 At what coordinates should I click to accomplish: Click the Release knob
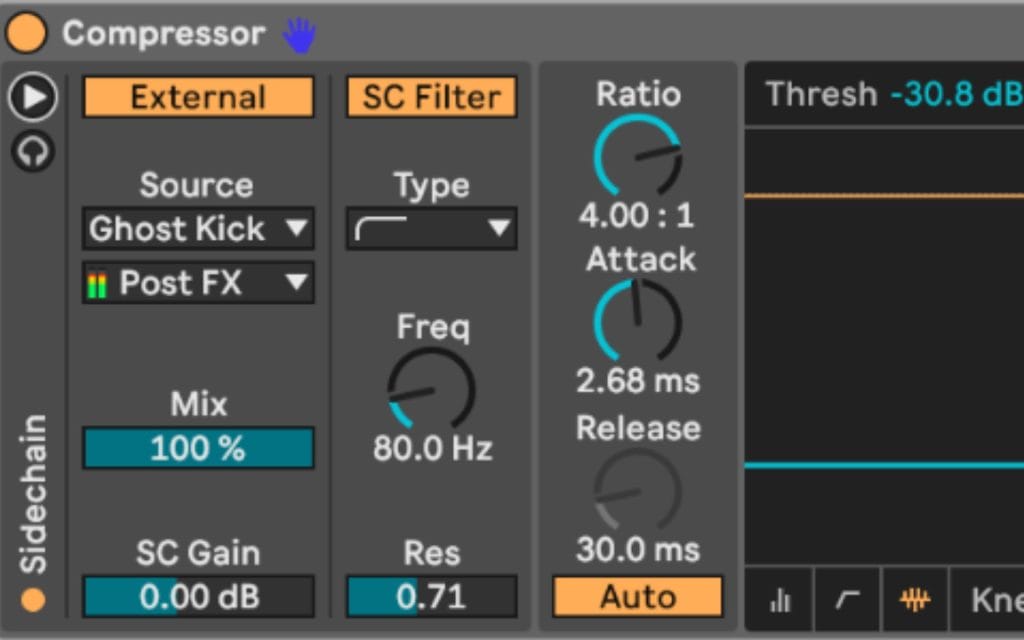(638, 490)
